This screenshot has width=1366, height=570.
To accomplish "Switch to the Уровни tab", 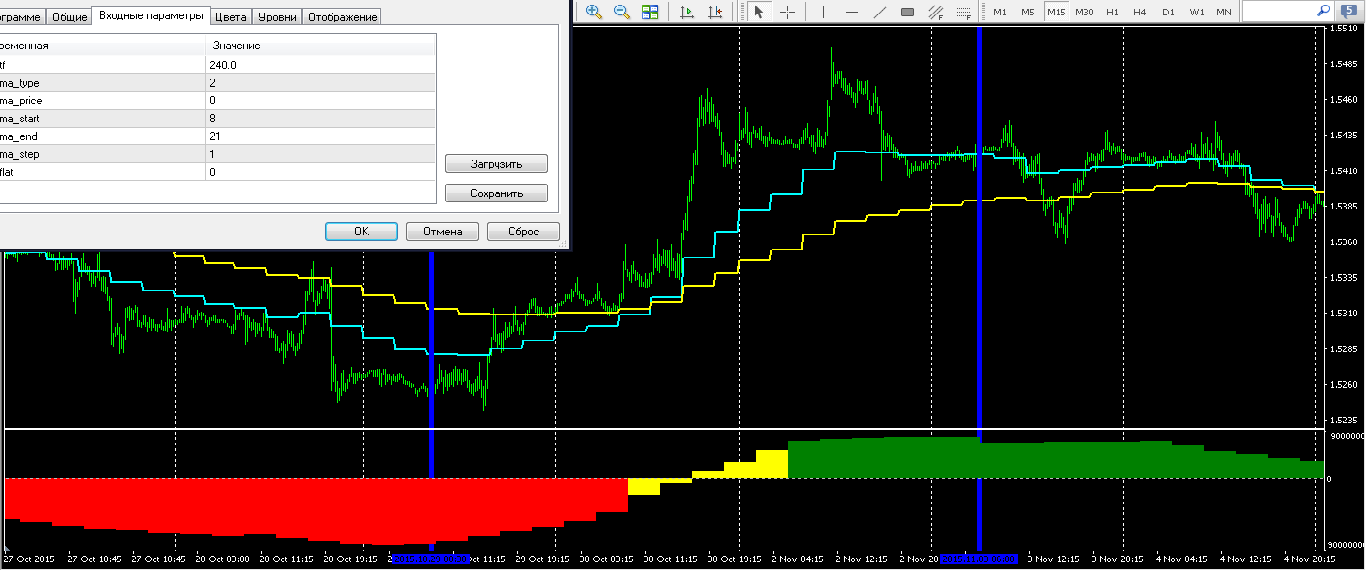I will tap(276, 17).
